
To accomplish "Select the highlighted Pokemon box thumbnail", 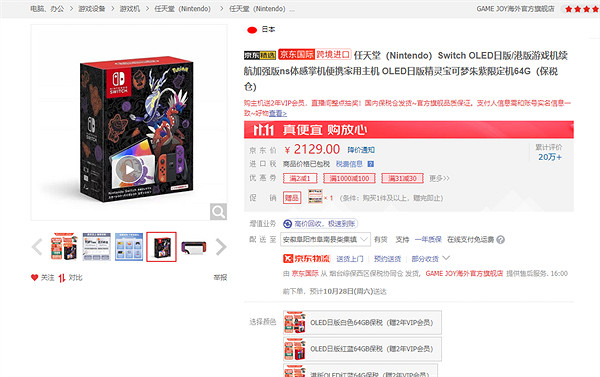I will point(161,247).
